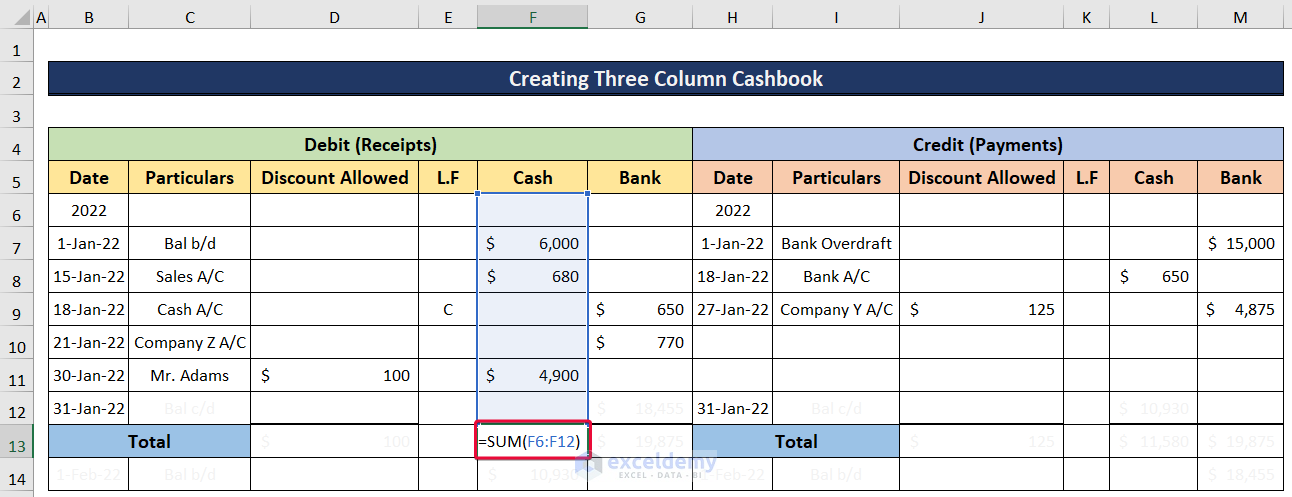Click the credit side 'Particulars' header
Image resolution: width=1292 pixels, height=497 pixels.
coord(836,177)
